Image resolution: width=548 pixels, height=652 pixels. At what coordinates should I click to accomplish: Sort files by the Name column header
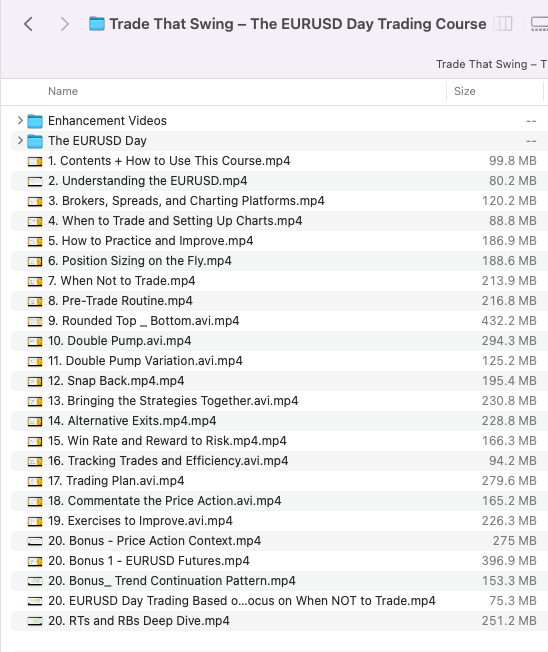(x=63, y=91)
